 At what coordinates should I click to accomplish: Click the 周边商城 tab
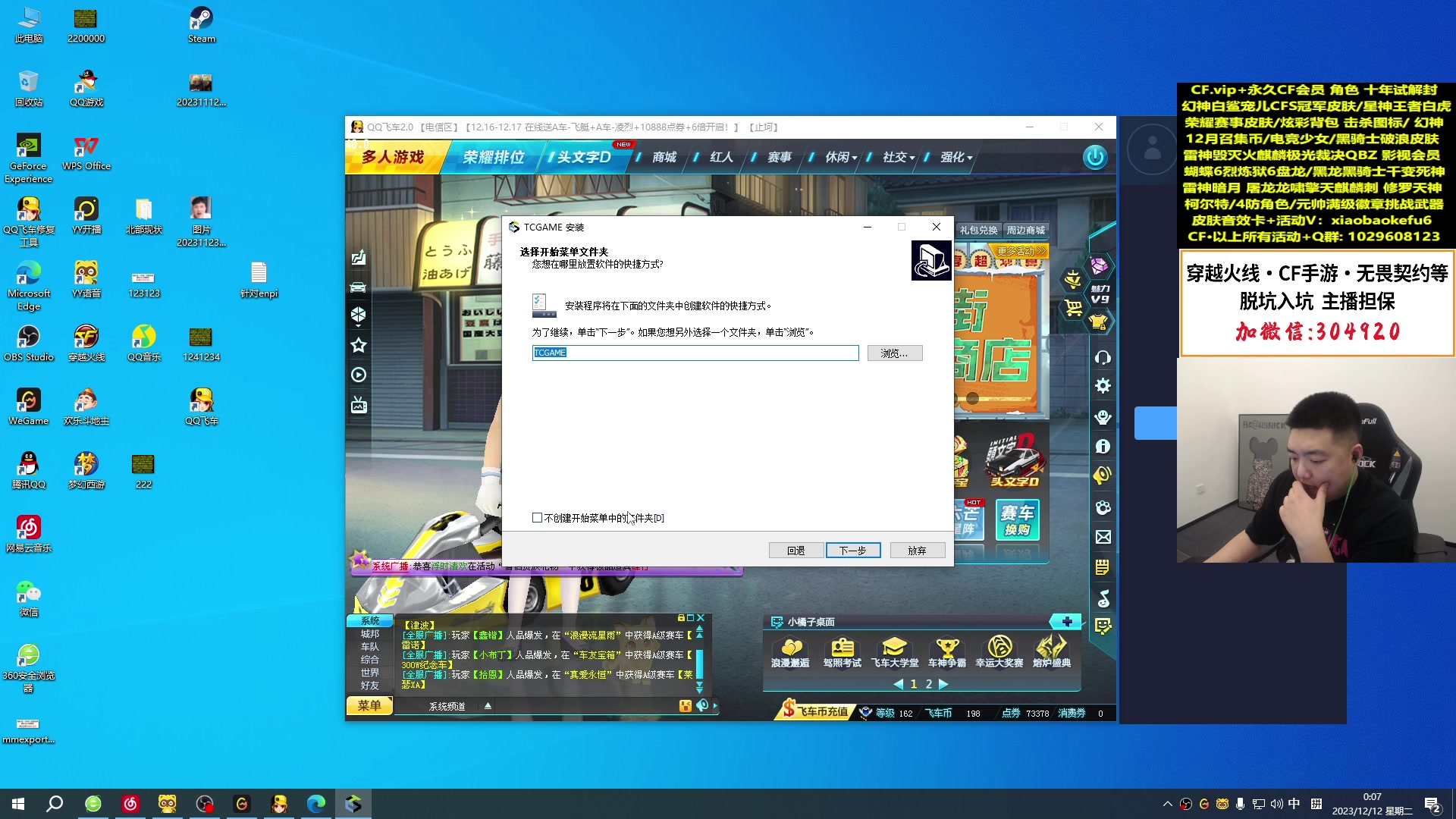point(1025,230)
